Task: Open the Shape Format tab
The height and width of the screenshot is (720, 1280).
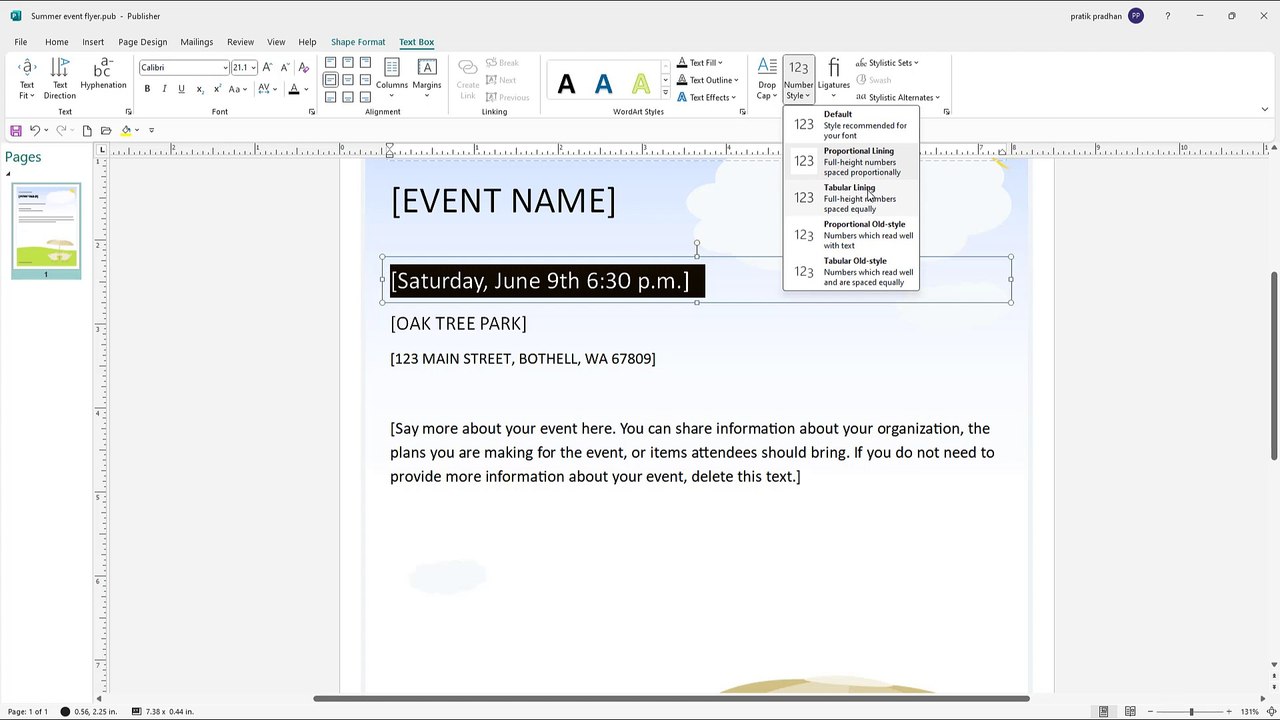Action: coord(358,42)
